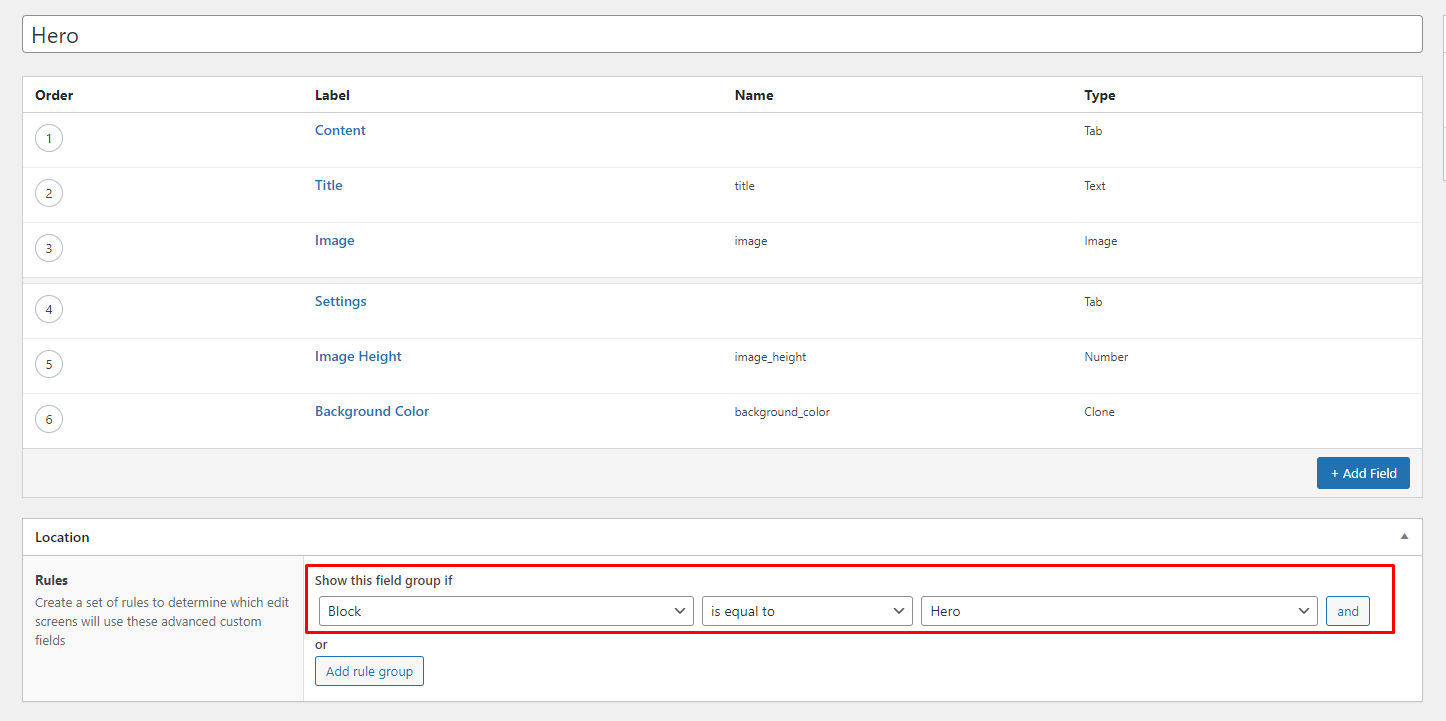Open the 'is equal to' operator dropdown
Screen dimensions: 1446x721
806,611
